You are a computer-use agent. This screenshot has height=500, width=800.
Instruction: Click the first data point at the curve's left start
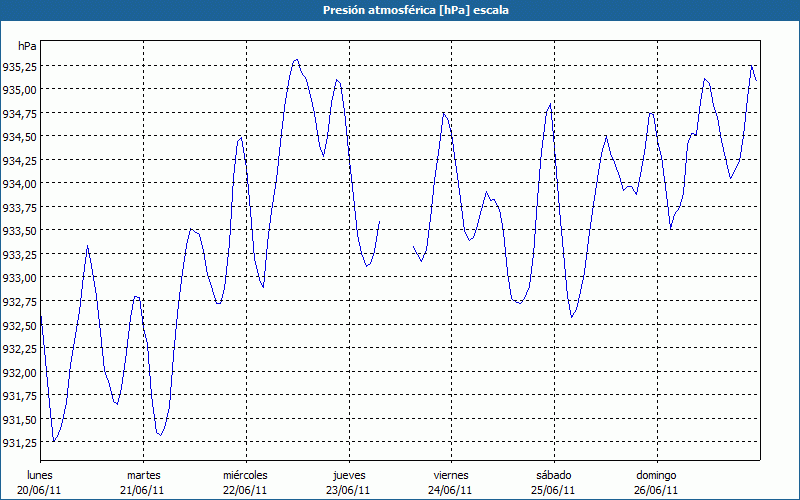[41, 316]
